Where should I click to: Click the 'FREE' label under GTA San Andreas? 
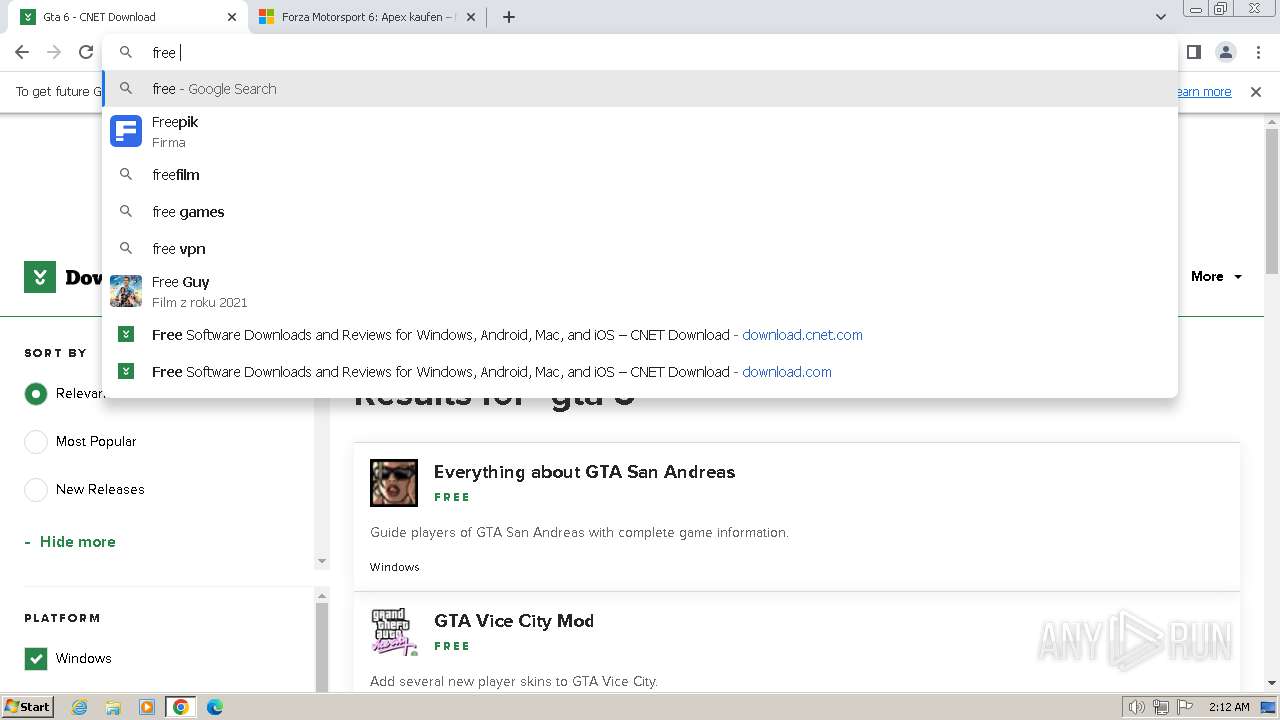(452, 497)
